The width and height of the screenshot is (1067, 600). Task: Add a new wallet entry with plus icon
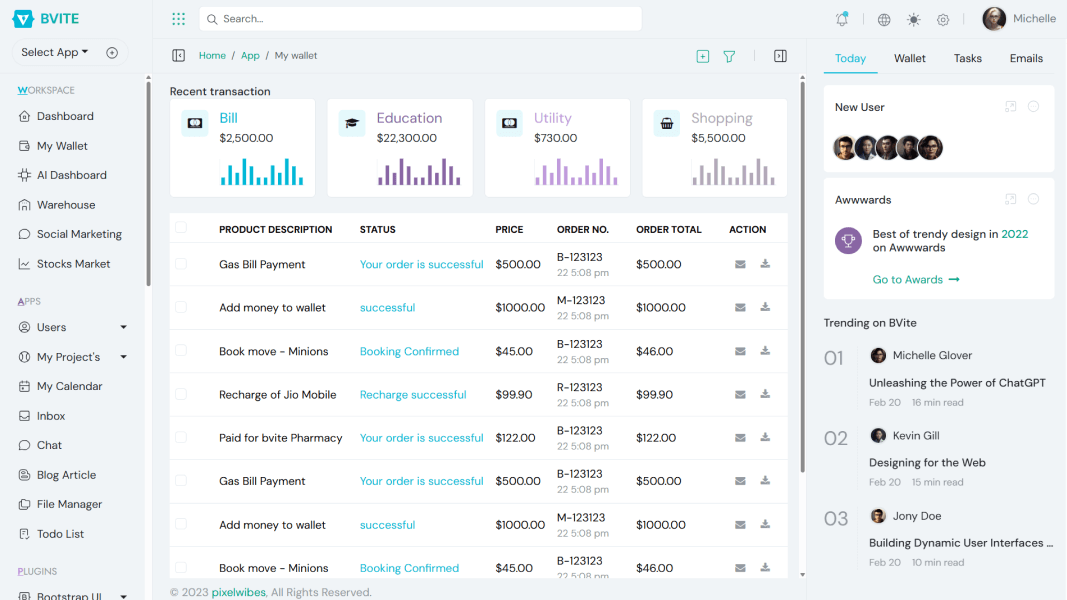pos(702,56)
